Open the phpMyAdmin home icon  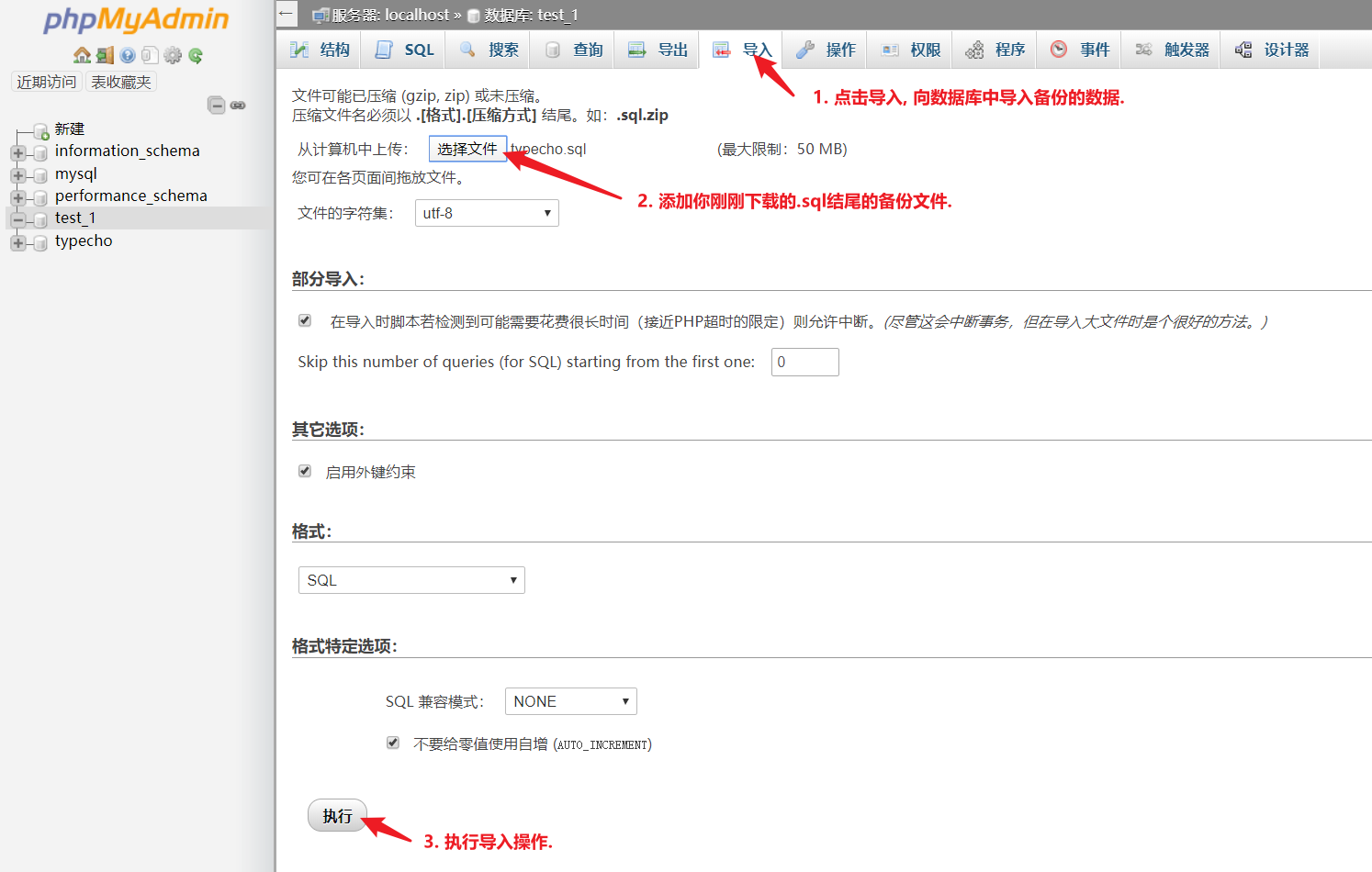(82, 55)
